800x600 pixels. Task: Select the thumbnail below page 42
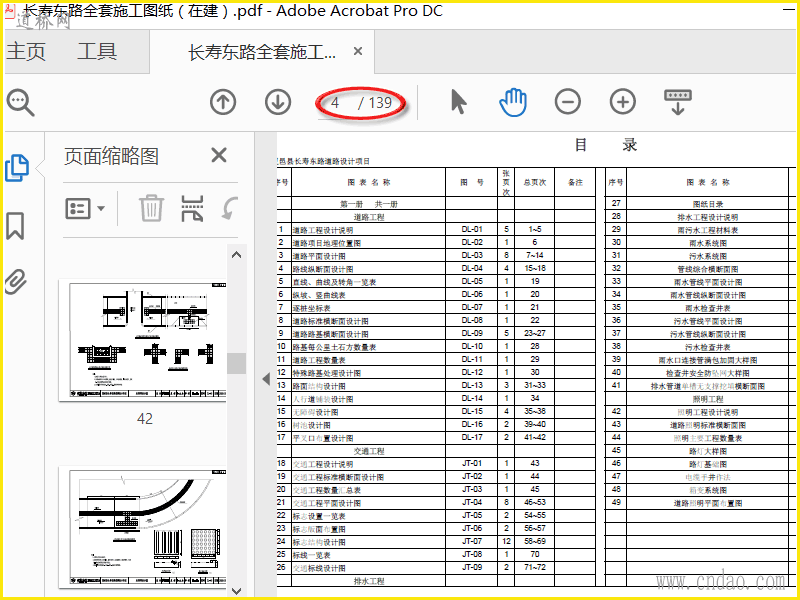pyautogui.click(x=143, y=527)
